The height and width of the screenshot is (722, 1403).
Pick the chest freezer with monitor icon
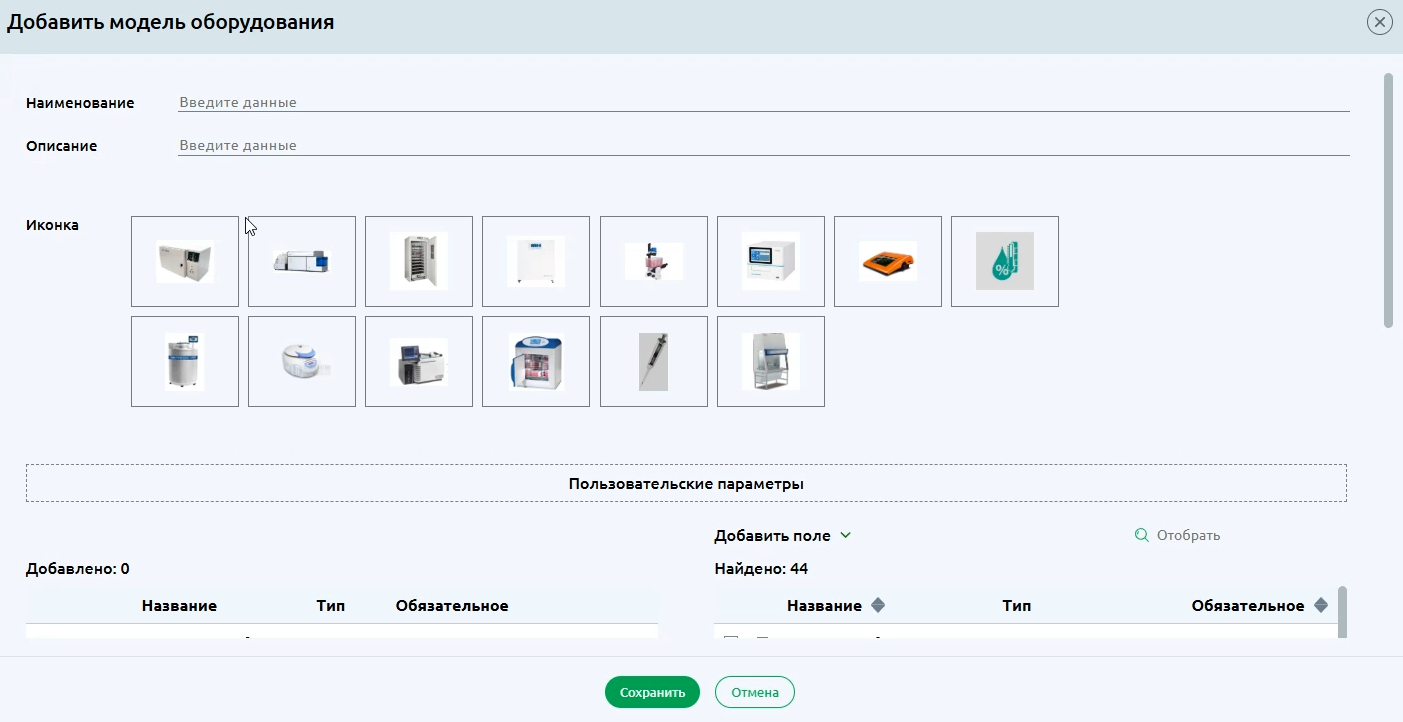pyautogui.click(x=419, y=361)
